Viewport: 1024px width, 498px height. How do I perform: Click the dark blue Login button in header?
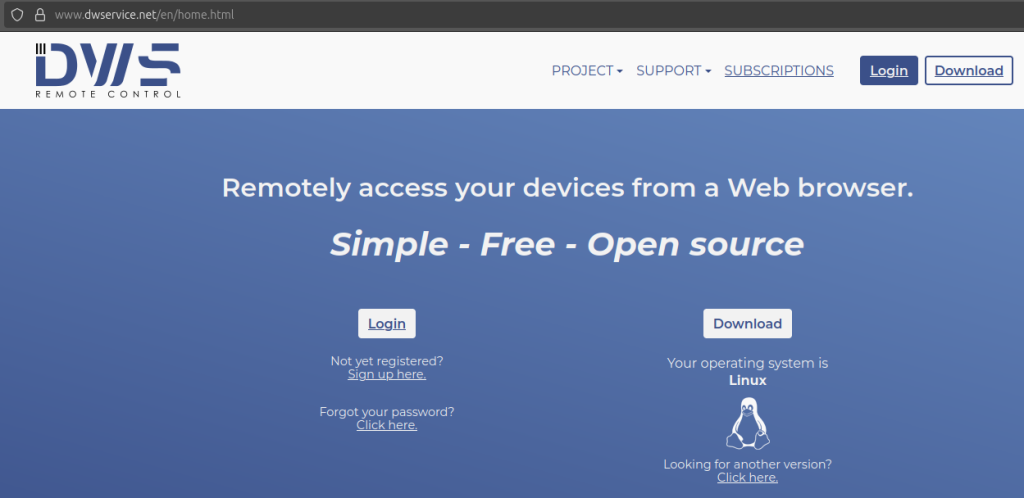click(889, 70)
